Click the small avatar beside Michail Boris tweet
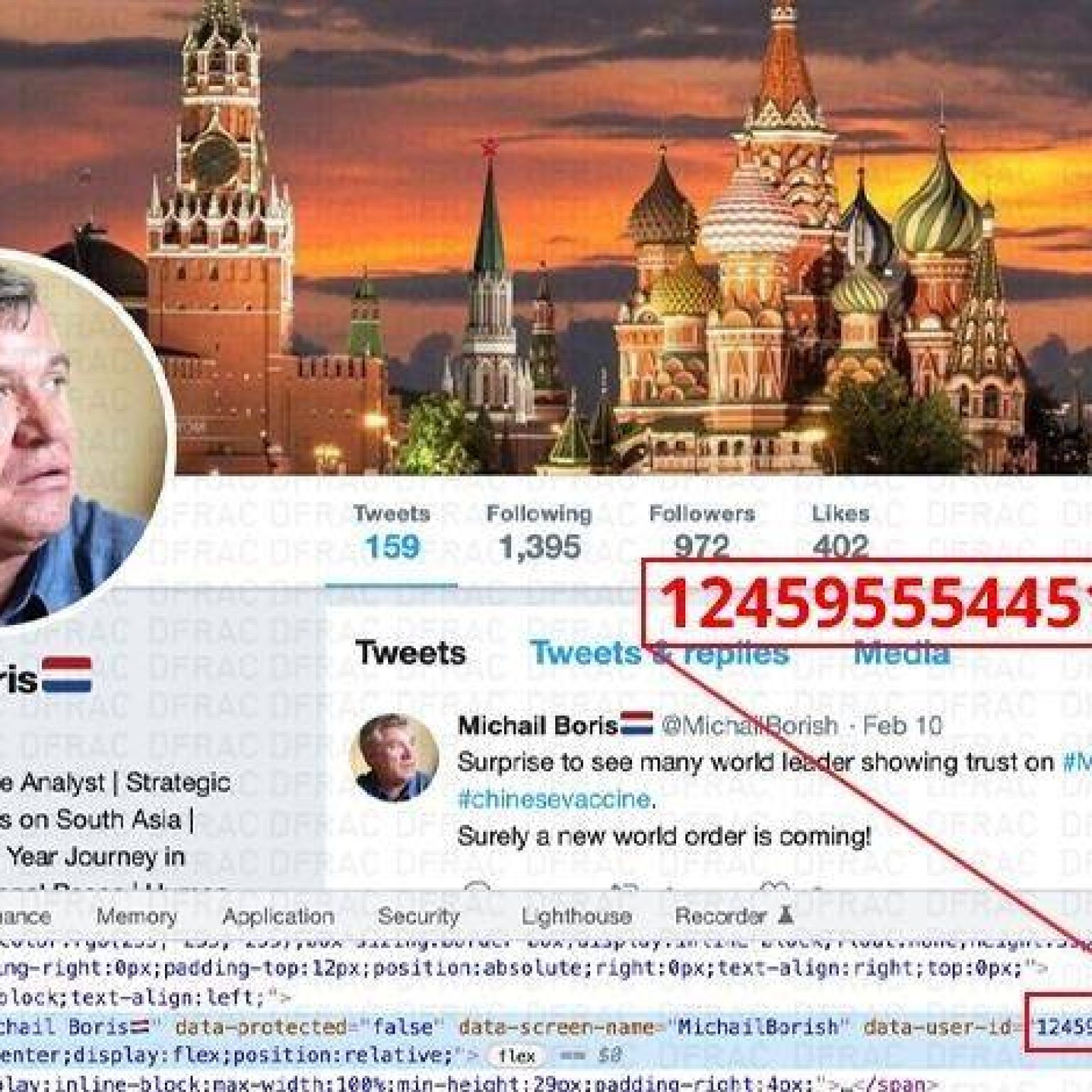 pyautogui.click(x=394, y=758)
